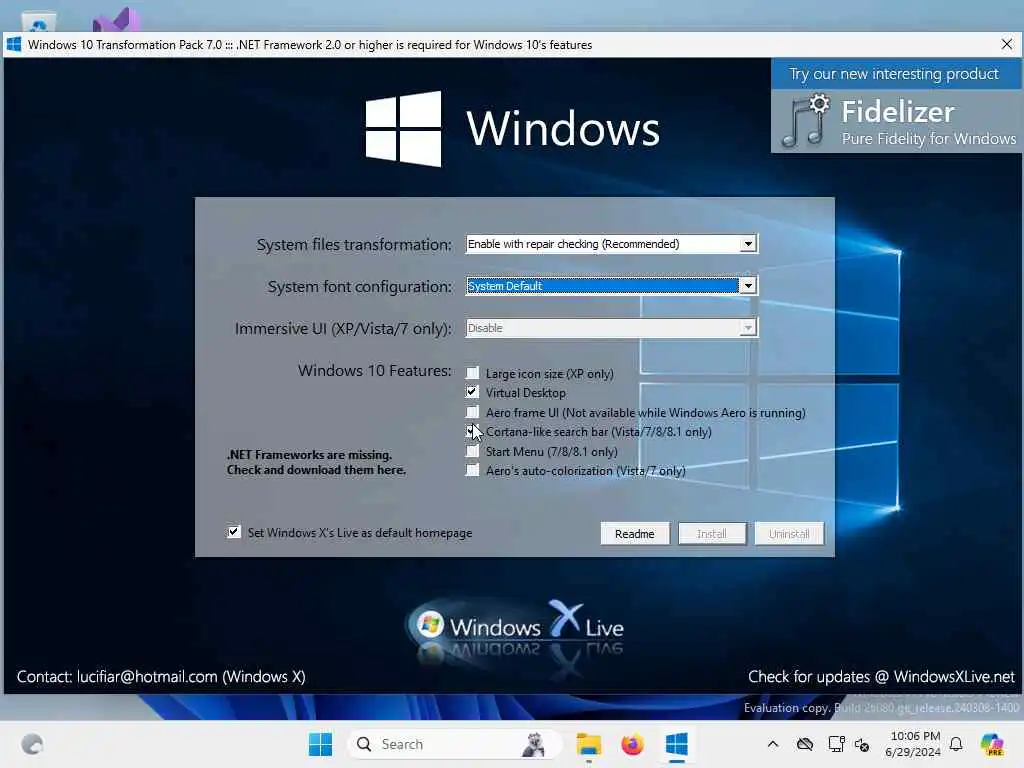Click the Try our new interesting product banner
Image resolution: width=1024 pixels, height=768 pixels.
tap(894, 74)
